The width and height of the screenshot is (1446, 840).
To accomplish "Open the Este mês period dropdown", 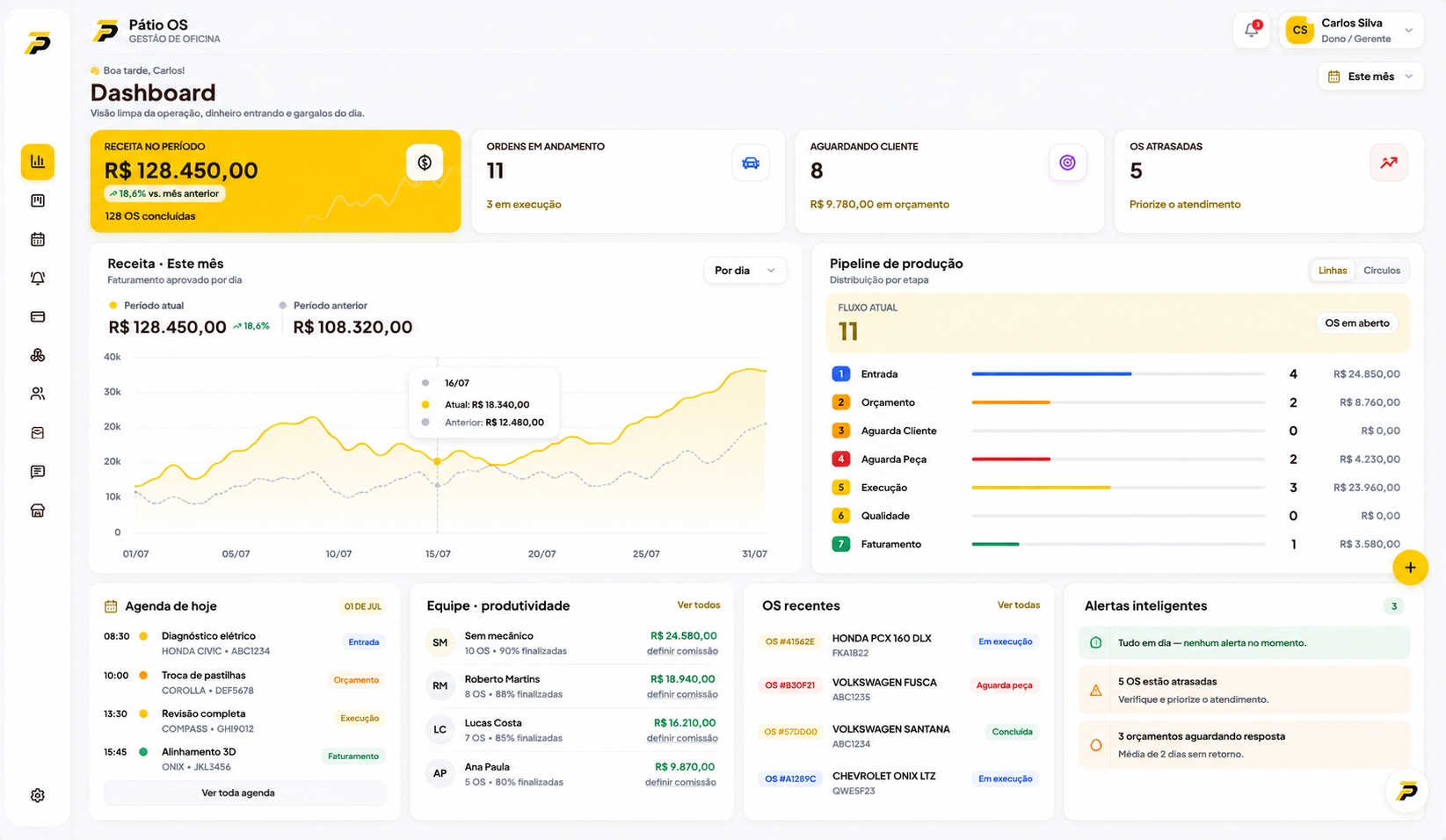I will [x=1371, y=76].
